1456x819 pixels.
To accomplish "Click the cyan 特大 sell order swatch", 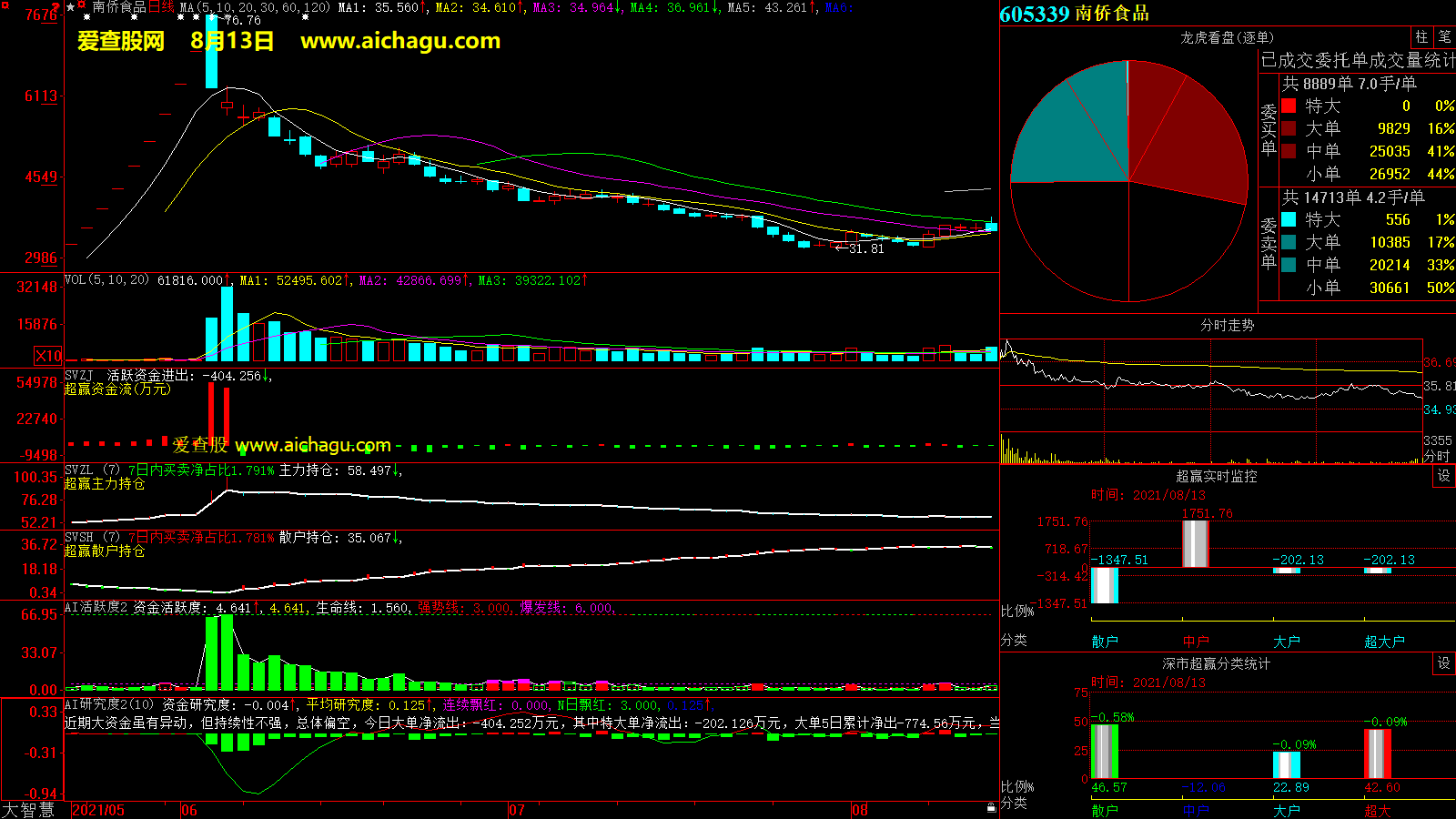I will click(x=1289, y=219).
